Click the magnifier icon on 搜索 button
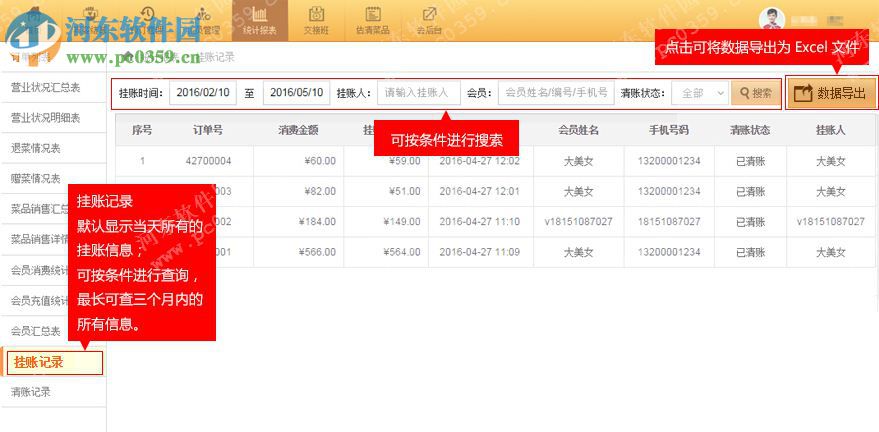The width and height of the screenshot is (879, 432). tap(744, 93)
